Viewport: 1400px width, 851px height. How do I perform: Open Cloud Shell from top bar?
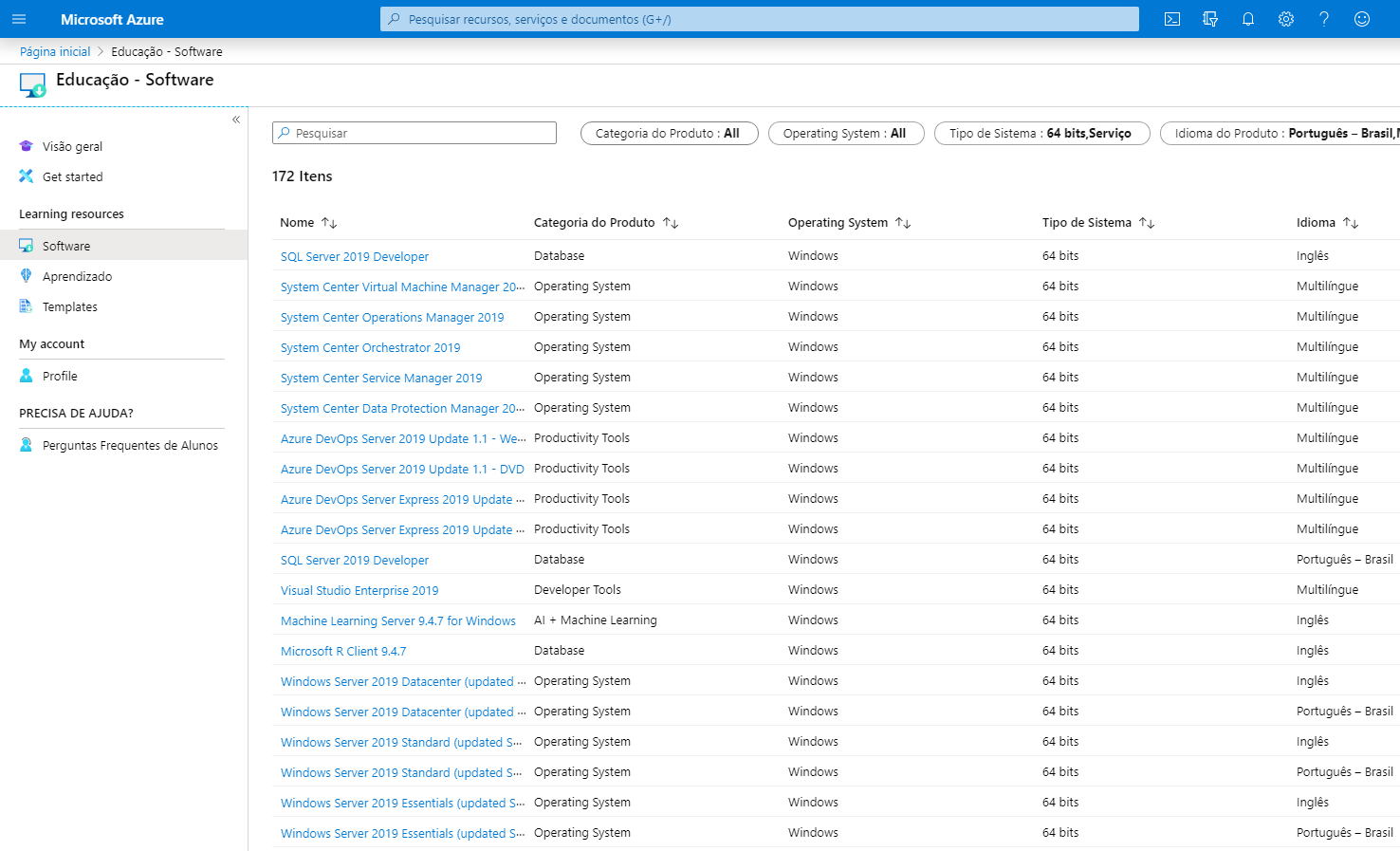point(1172,19)
